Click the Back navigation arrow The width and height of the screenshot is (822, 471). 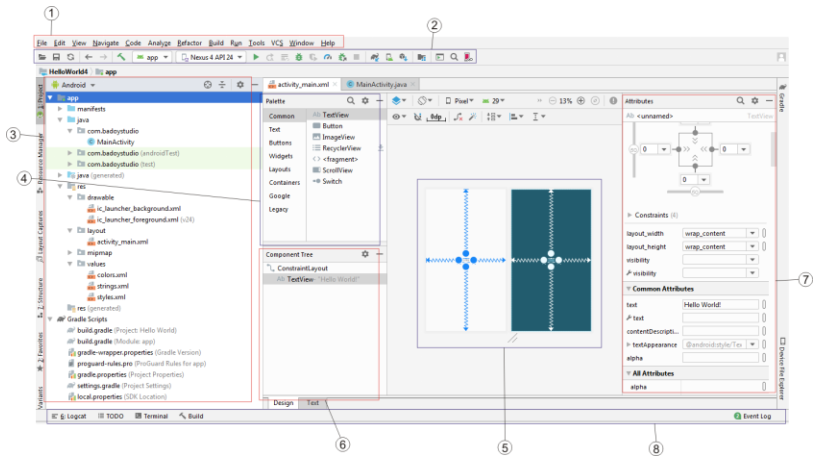pos(89,57)
